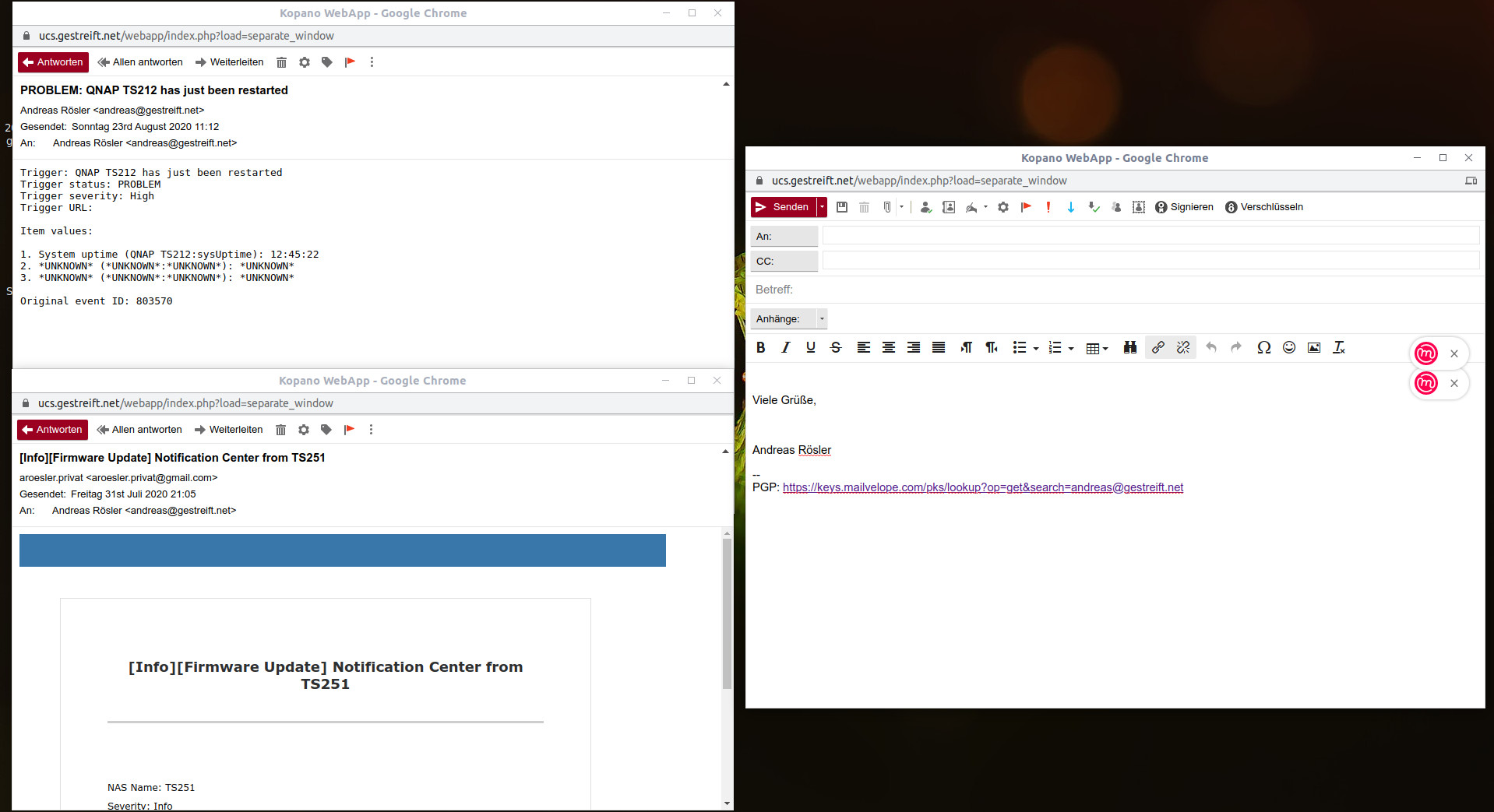Open the Mailvelope PGP key lookup link
This screenshot has height=812, width=1494.
tap(983, 487)
